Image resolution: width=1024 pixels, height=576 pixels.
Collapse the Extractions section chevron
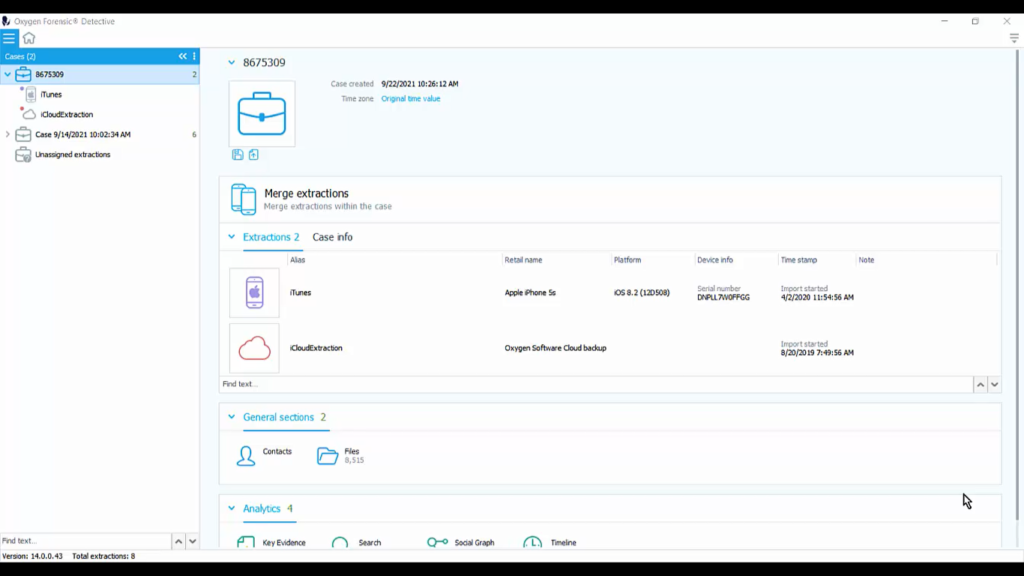click(231, 237)
